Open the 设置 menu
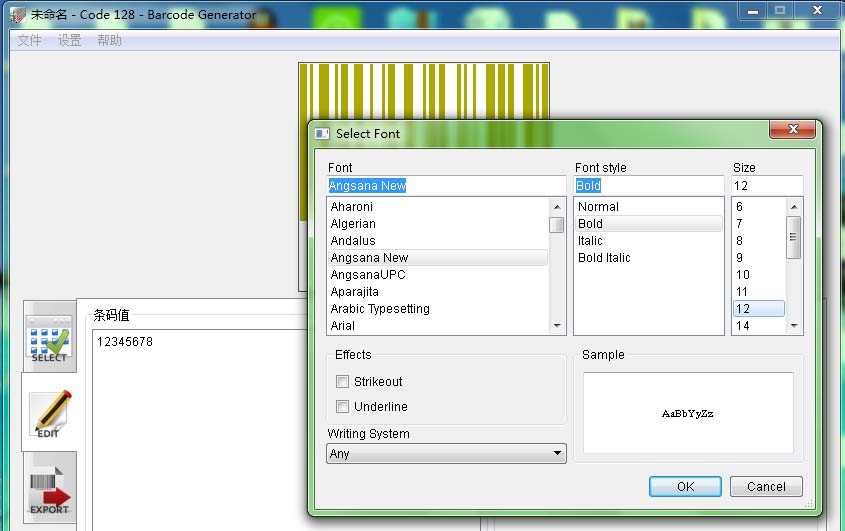The height and width of the screenshot is (531, 845). coord(70,40)
